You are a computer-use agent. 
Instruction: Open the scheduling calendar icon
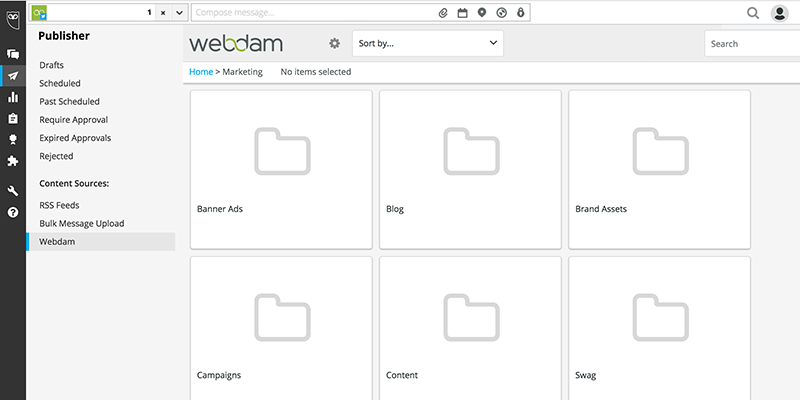pos(462,13)
